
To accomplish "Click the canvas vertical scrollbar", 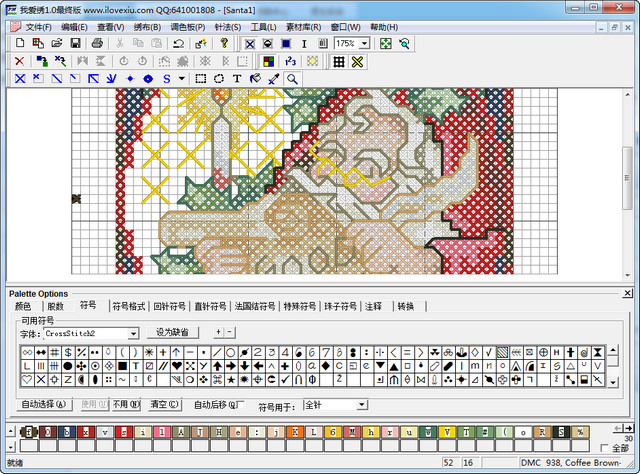I will click(x=627, y=180).
